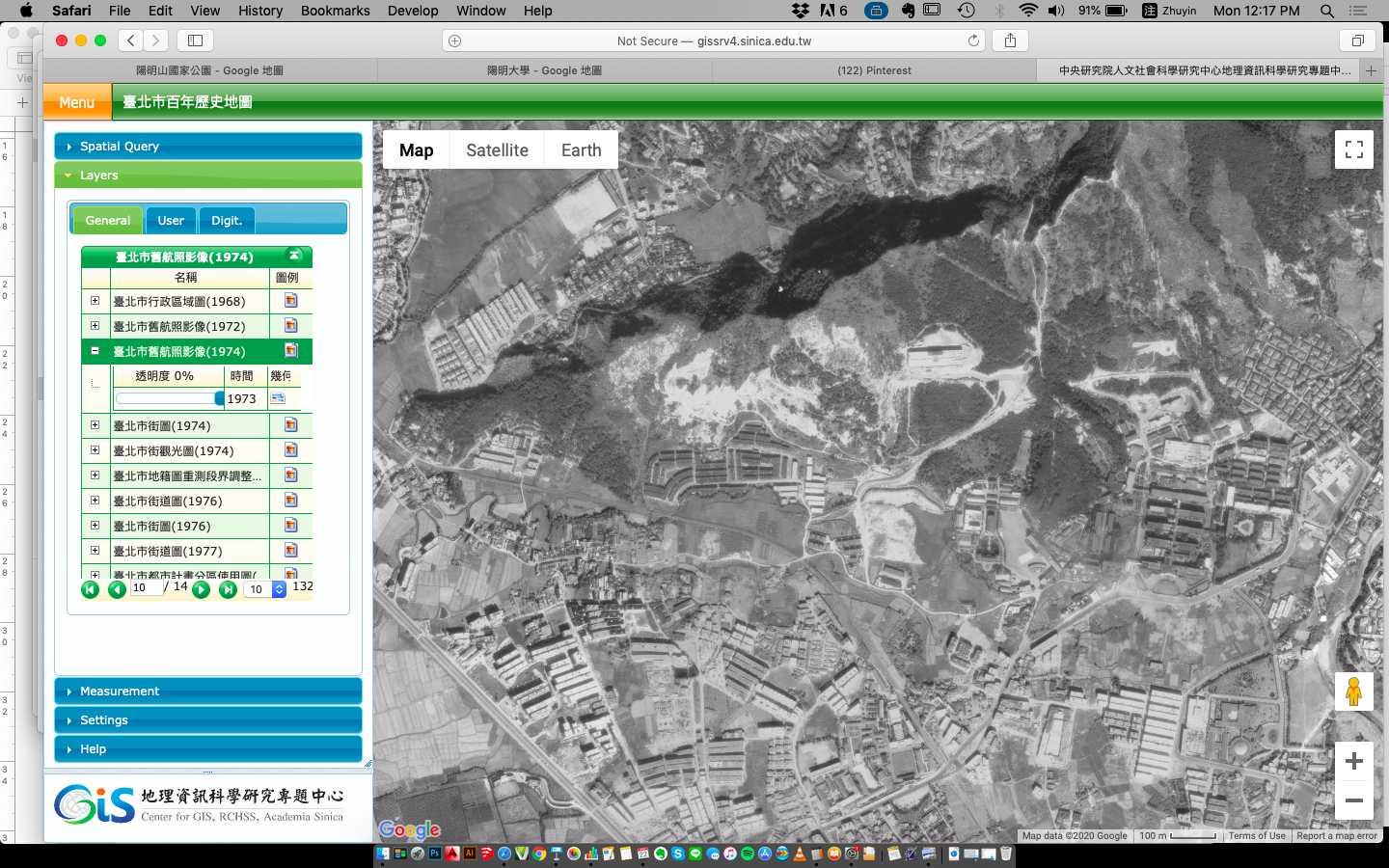
Task: Click legend icon for 臺北市街圖(1974)
Action: (290, 425)
